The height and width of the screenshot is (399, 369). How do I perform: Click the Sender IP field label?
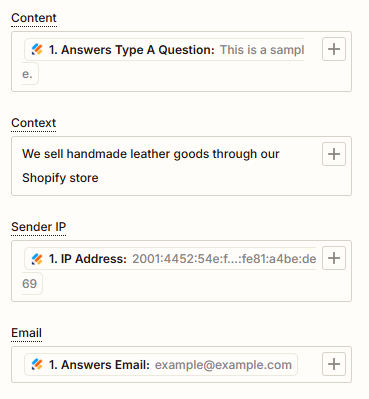pyautogui.click(x=38, y=227)
